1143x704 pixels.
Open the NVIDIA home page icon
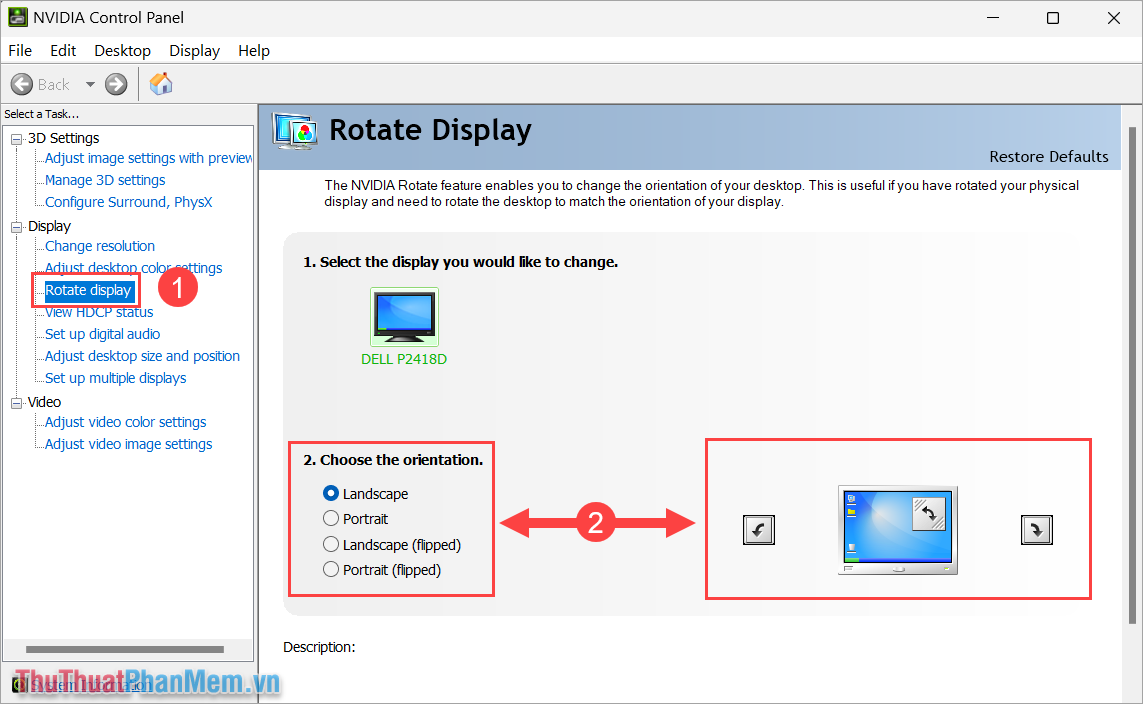pyautogui.click(x=160, y=84)
